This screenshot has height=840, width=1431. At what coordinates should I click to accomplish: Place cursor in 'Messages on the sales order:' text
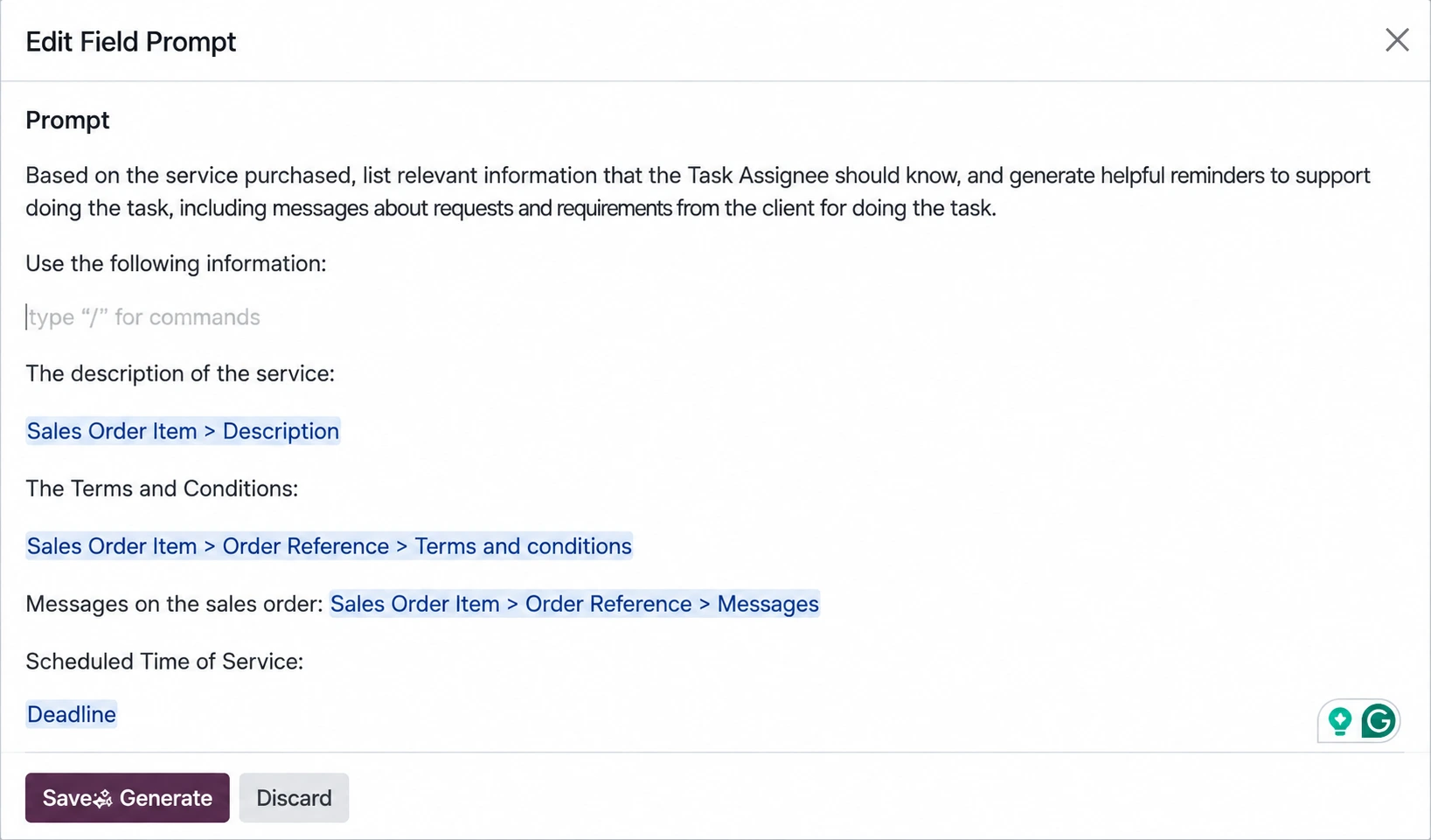point(174,604)
